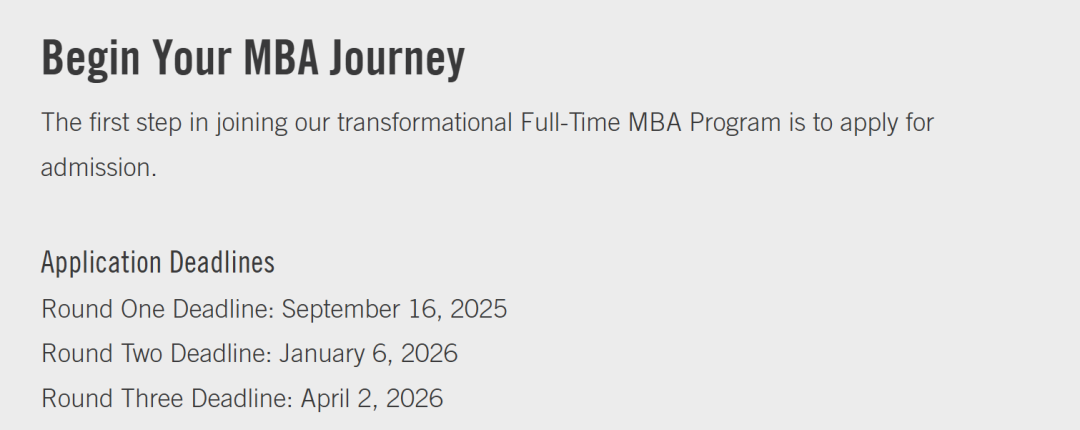The width and height of the screenshot is (1080, 430).
Task: Click the "Round Two Deadline" label
Action: (x=155, y=353)
